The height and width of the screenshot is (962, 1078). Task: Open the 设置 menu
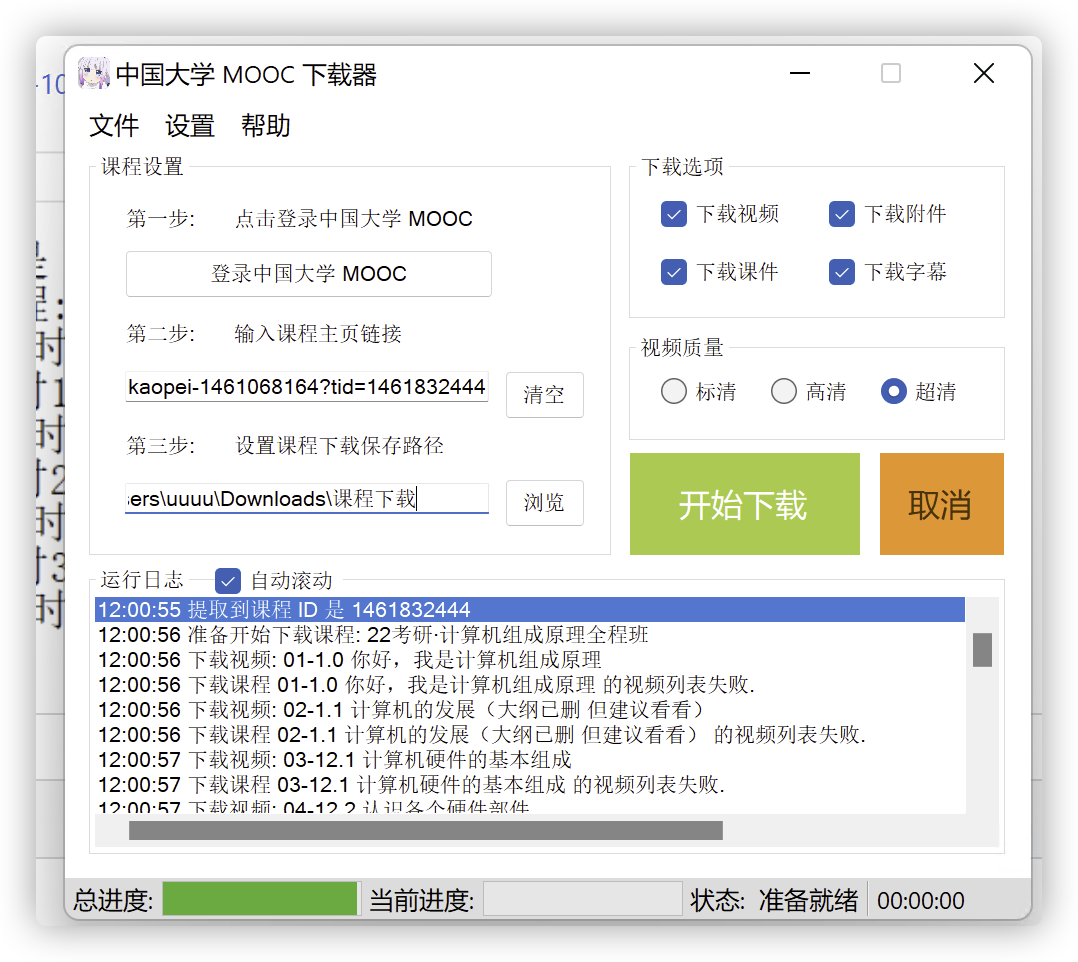(190, 126)
